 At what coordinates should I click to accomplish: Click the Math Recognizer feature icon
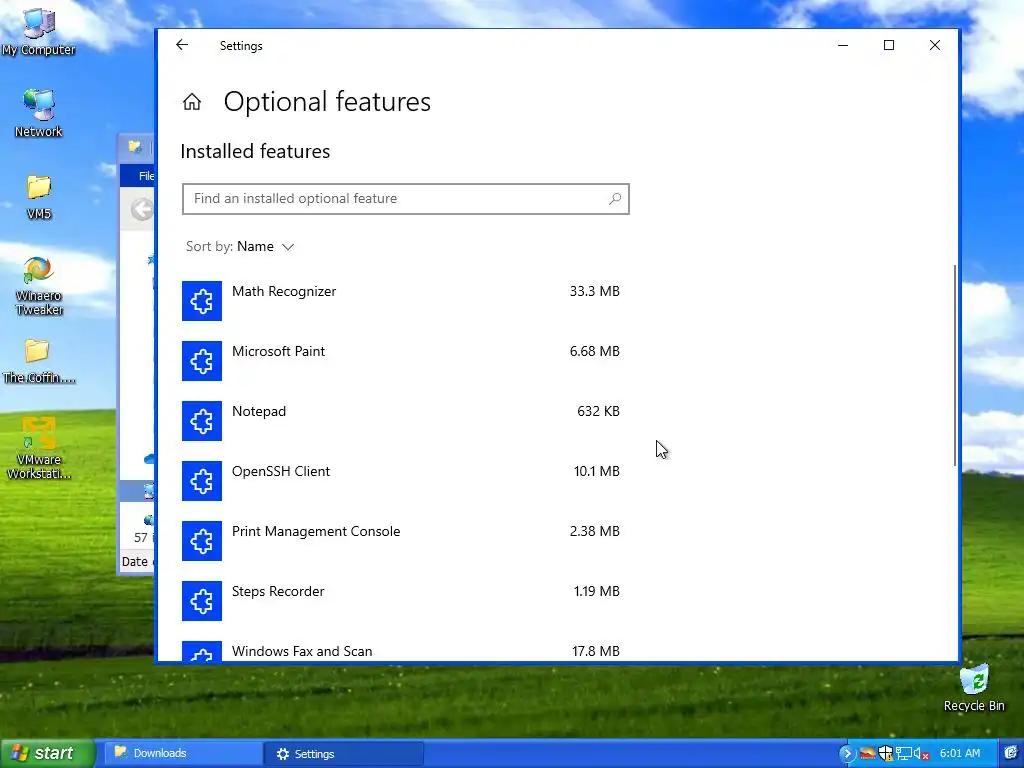202,301
